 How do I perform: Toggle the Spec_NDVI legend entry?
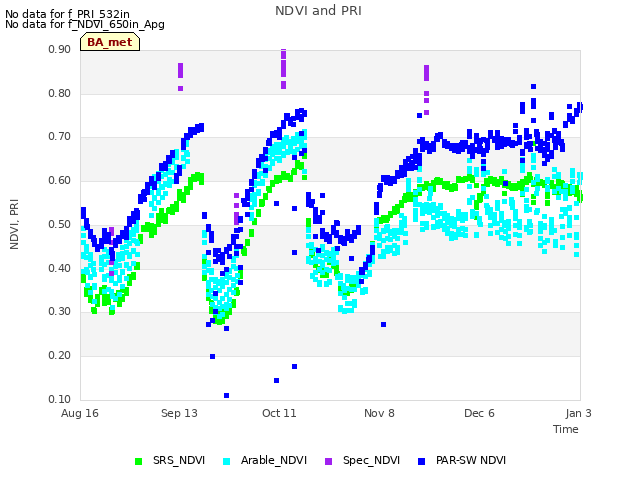pos(362,461)
